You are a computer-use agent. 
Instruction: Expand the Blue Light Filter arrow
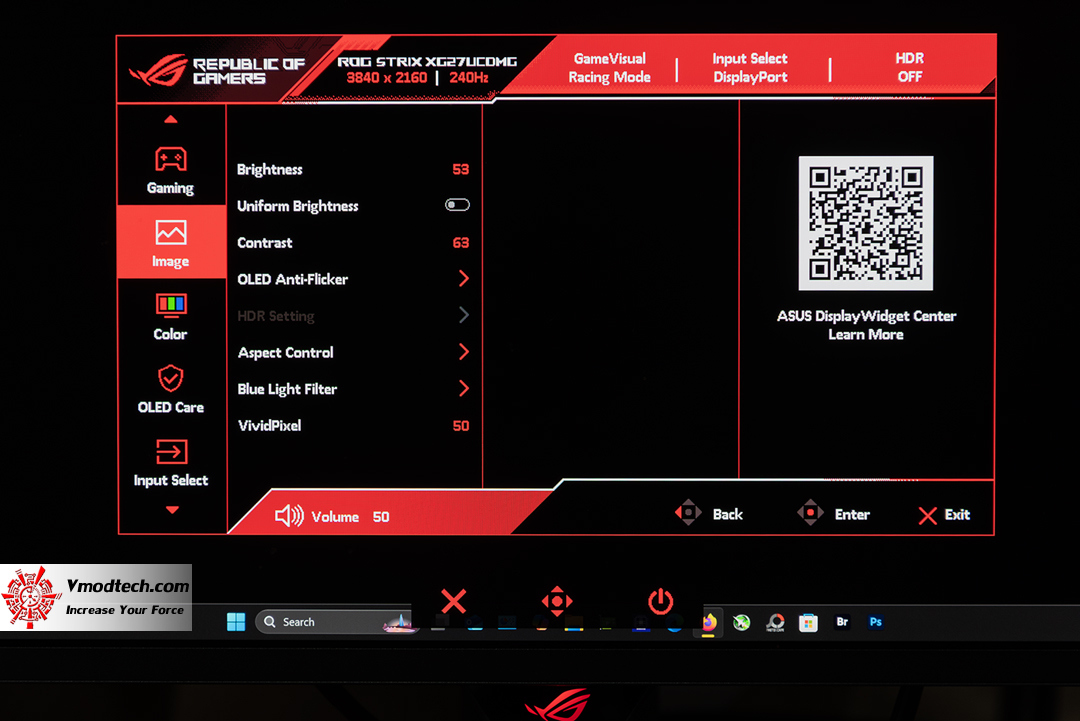coord(464,388)
